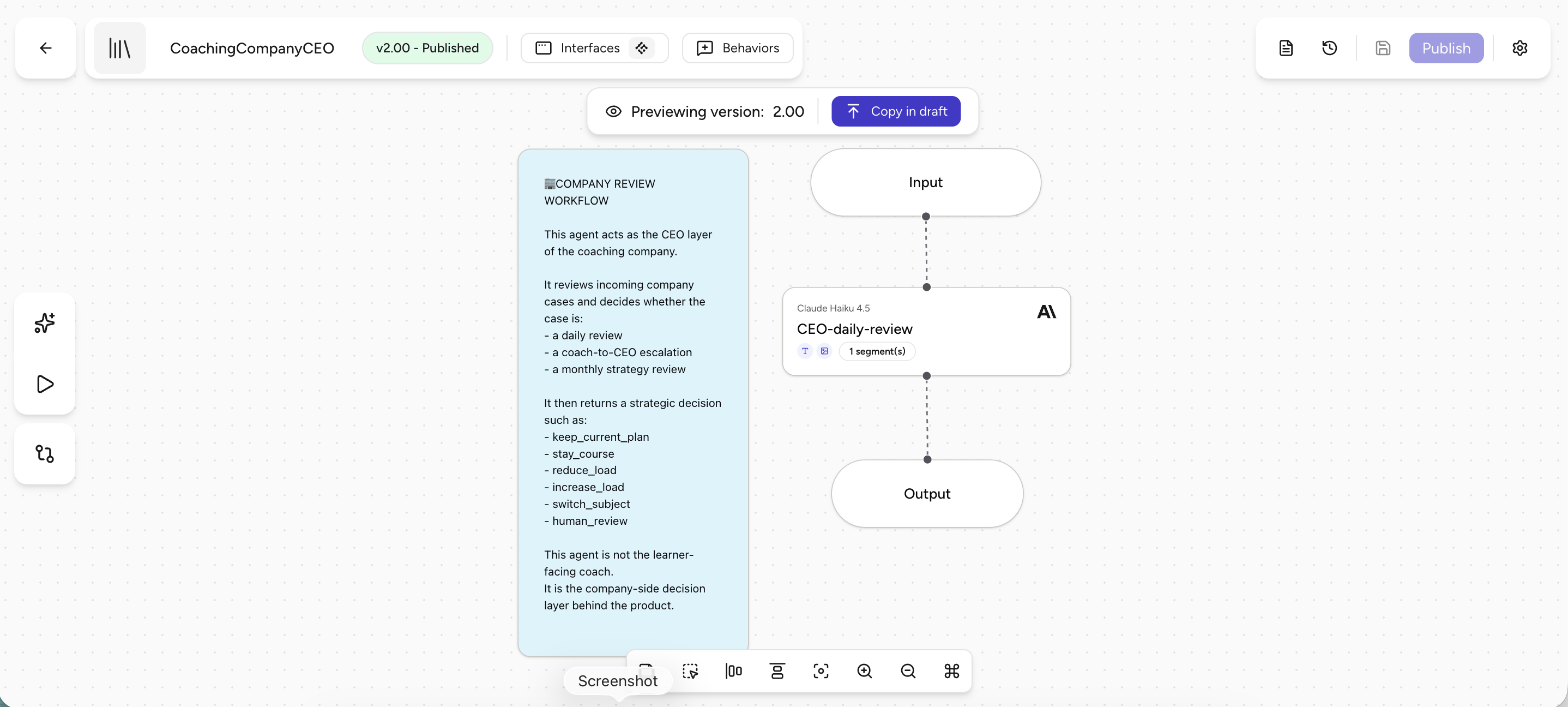1568x707 pixels.
Task: Open the Behaviors tab
Action: (737, 48)
